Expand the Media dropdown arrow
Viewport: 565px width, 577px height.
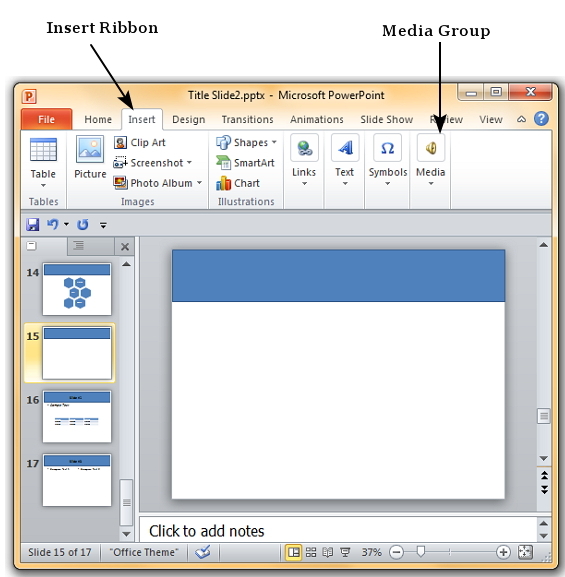pyautogui.click(x=431, y=183)
